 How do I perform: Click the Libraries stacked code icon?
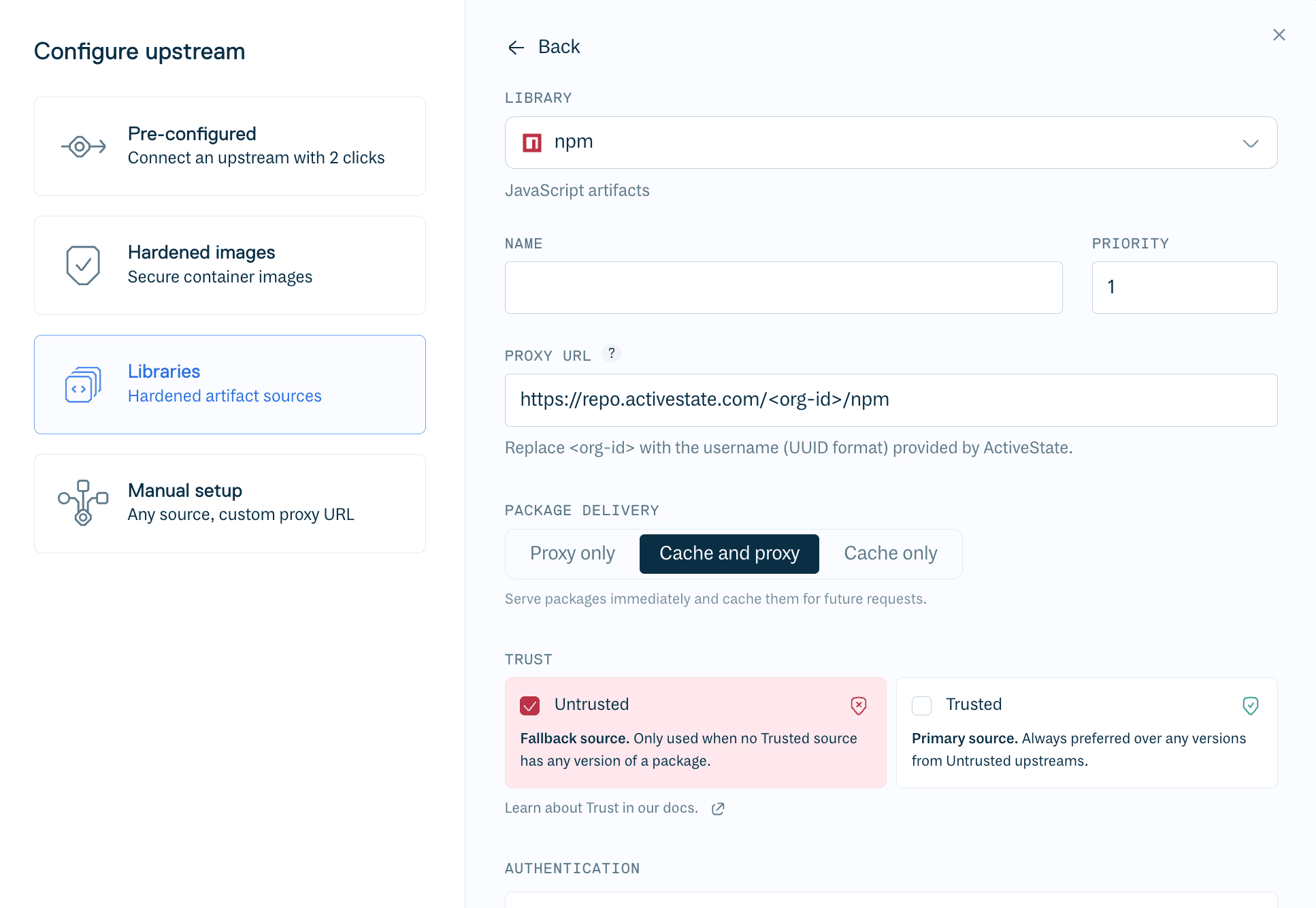click(83, 385)
